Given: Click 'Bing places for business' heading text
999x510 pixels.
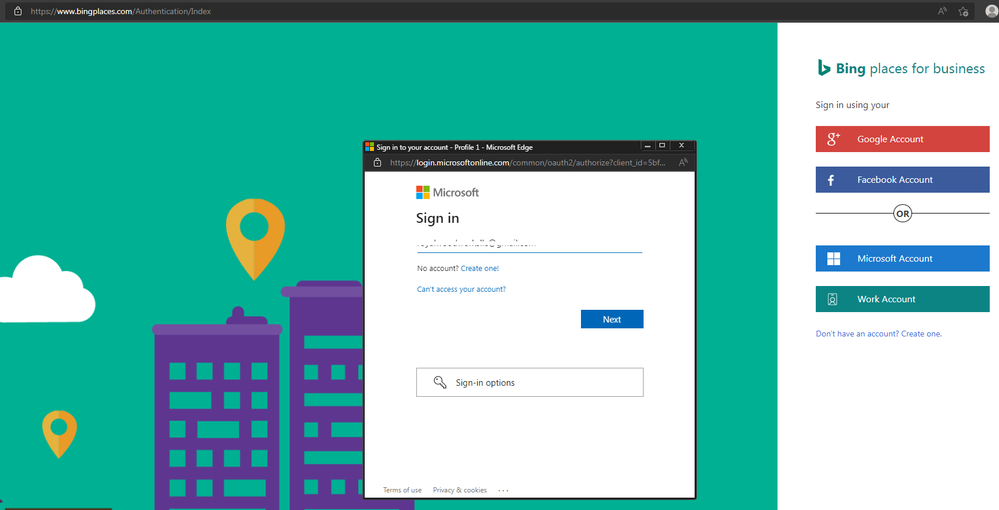Looking at the screenshot, I should [910, 68].
